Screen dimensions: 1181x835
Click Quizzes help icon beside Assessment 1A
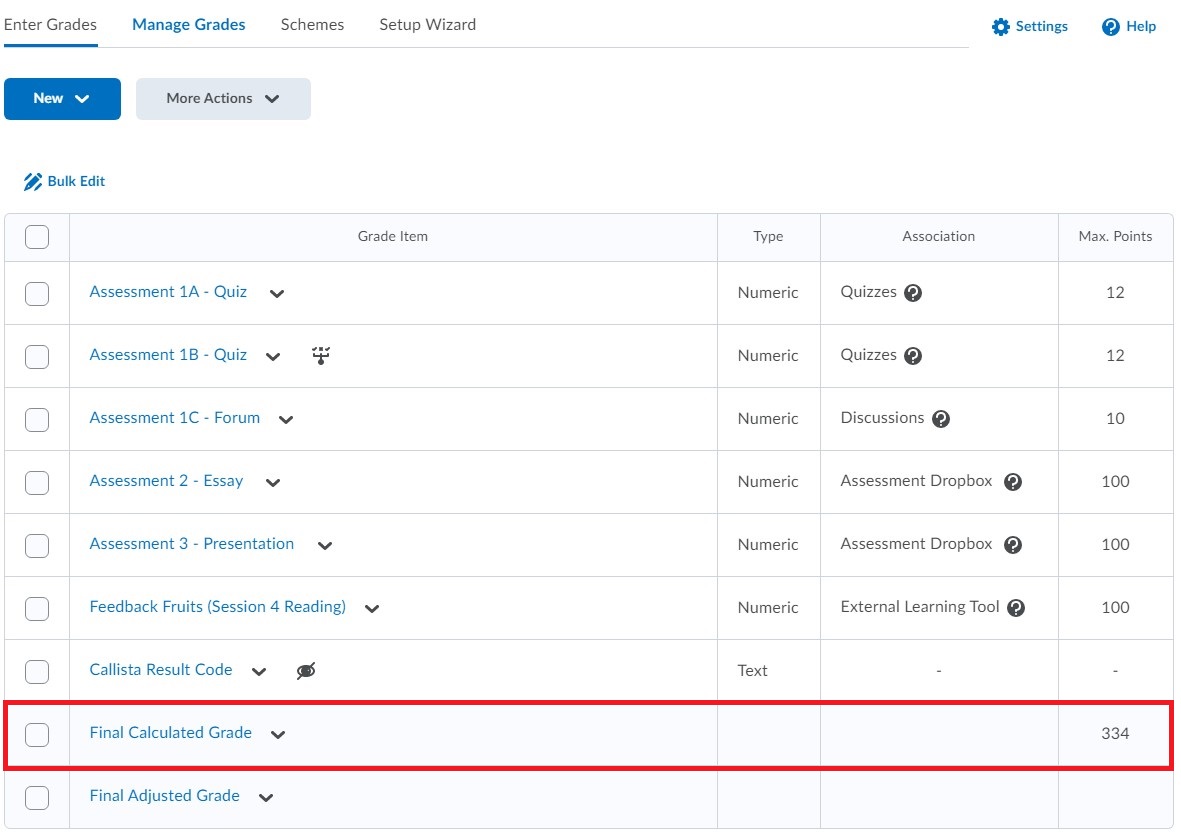tap(911, 292)
